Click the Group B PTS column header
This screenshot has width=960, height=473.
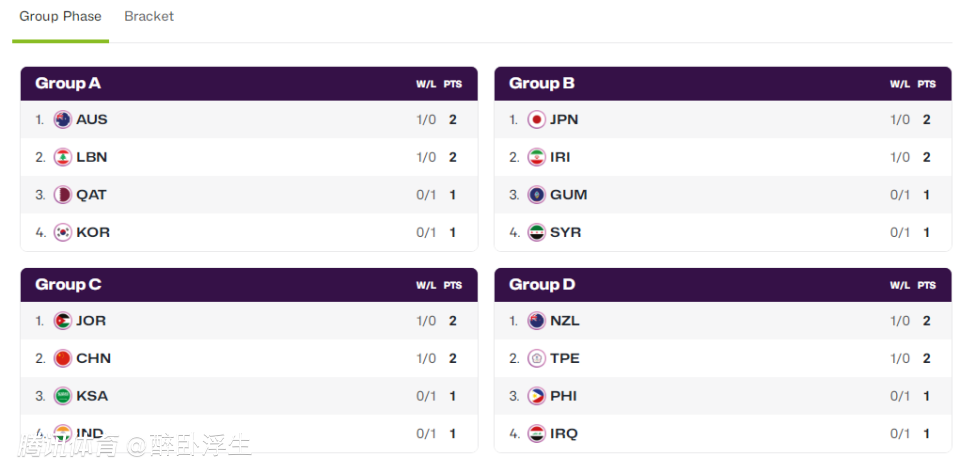coord(927,84)
